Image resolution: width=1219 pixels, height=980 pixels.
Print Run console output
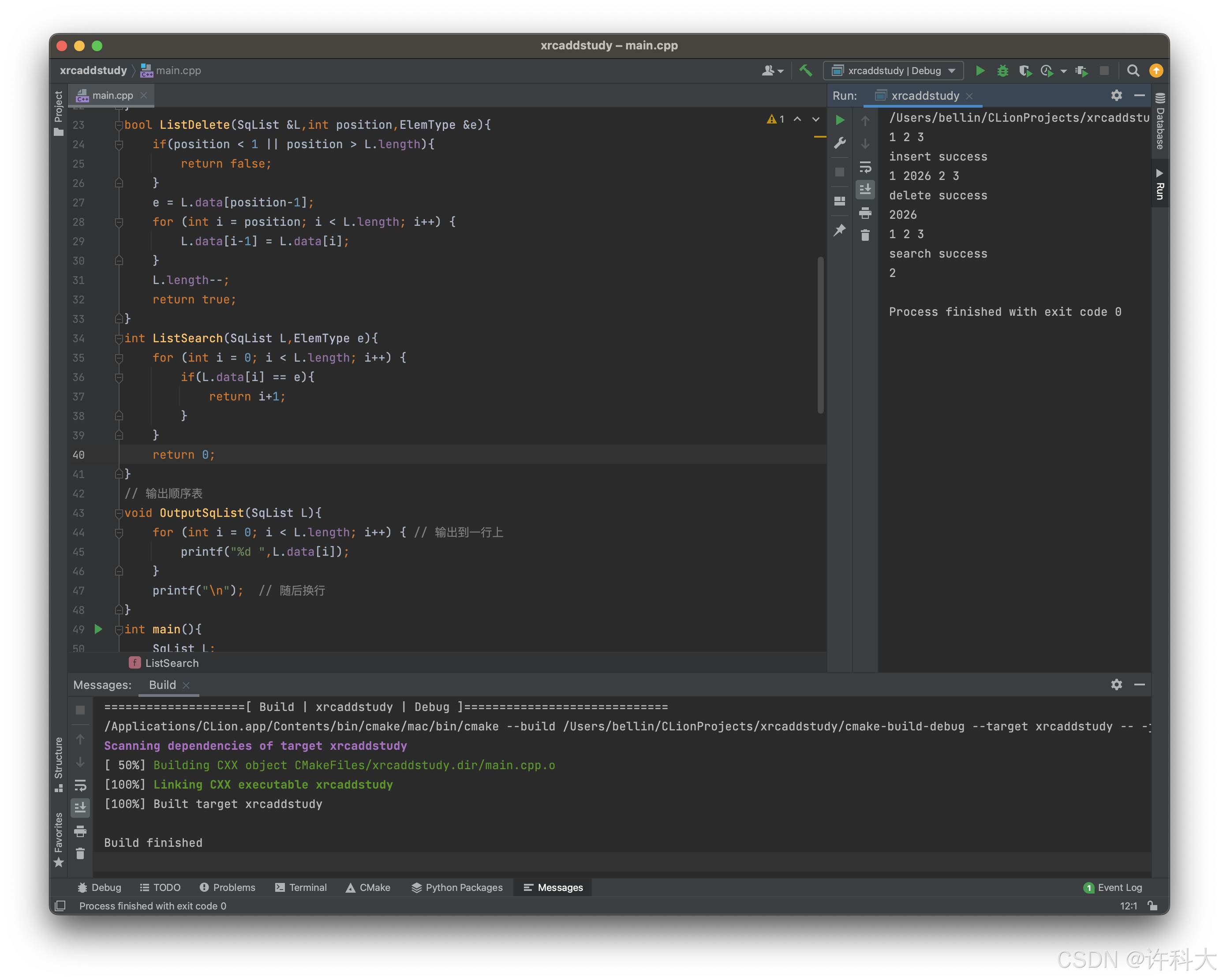click(865, 213)
